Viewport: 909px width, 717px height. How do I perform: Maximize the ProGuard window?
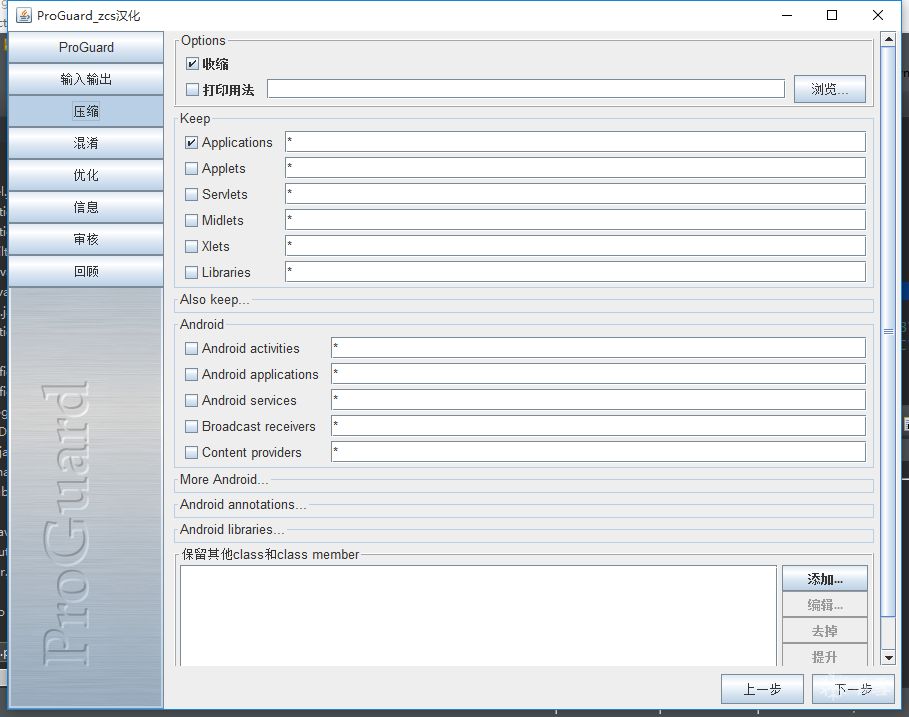click(832, 15)
